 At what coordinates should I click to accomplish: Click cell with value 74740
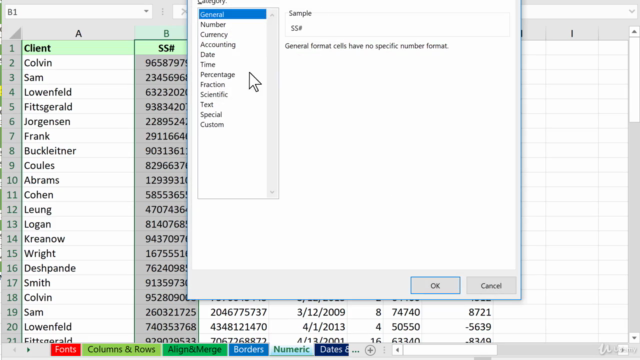tap(402, 312)
